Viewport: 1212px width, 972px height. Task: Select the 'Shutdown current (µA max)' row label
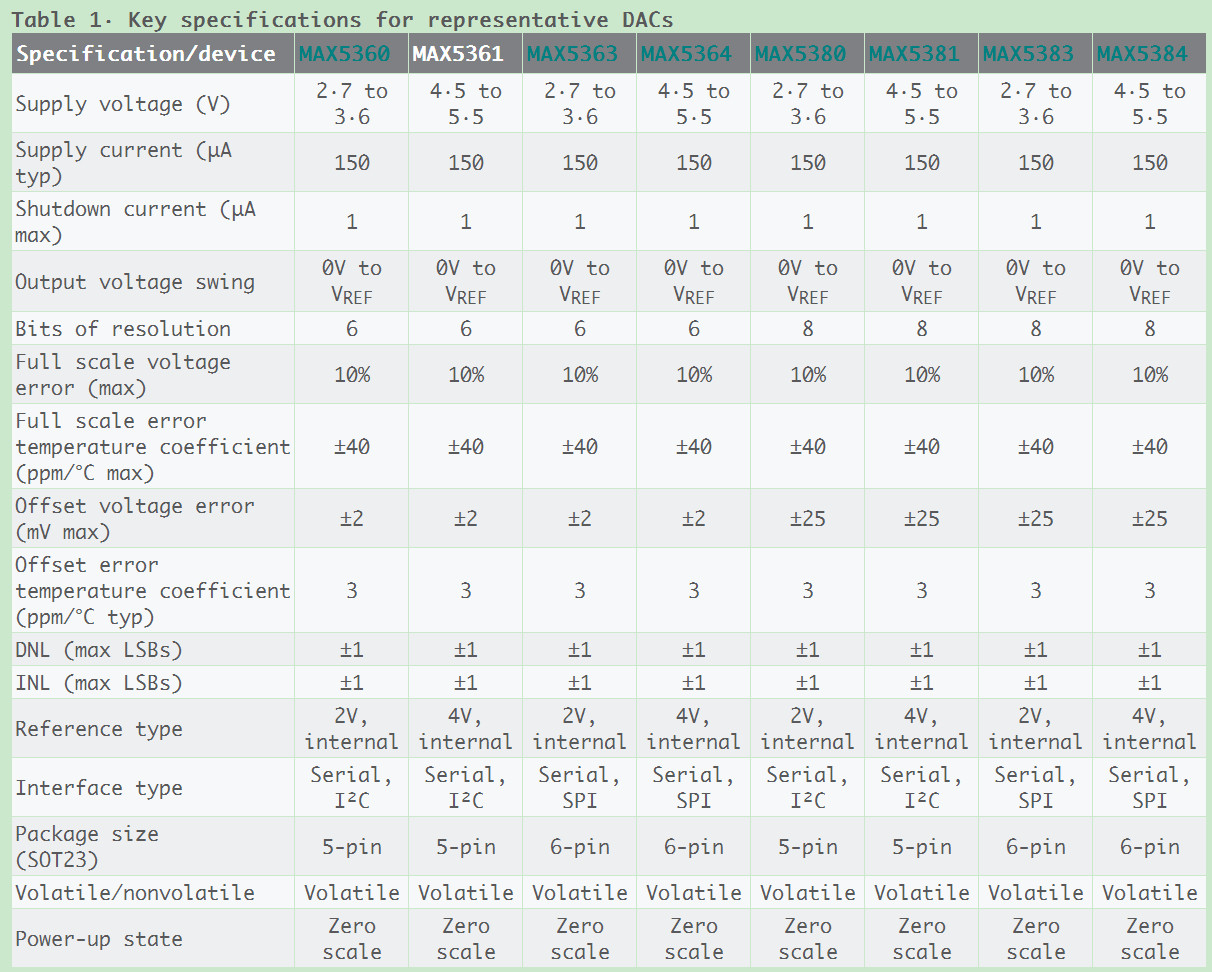click(x=135, y=222)
